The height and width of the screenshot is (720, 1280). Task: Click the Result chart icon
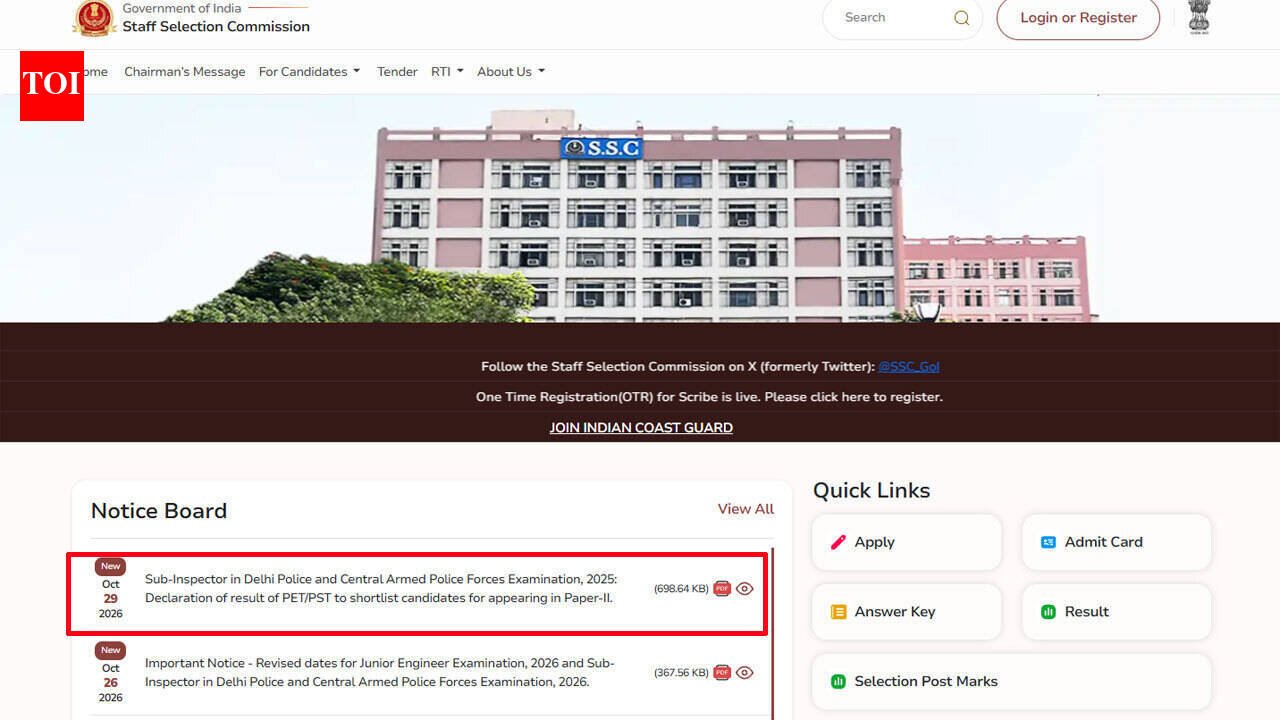tap(1048, 612)
